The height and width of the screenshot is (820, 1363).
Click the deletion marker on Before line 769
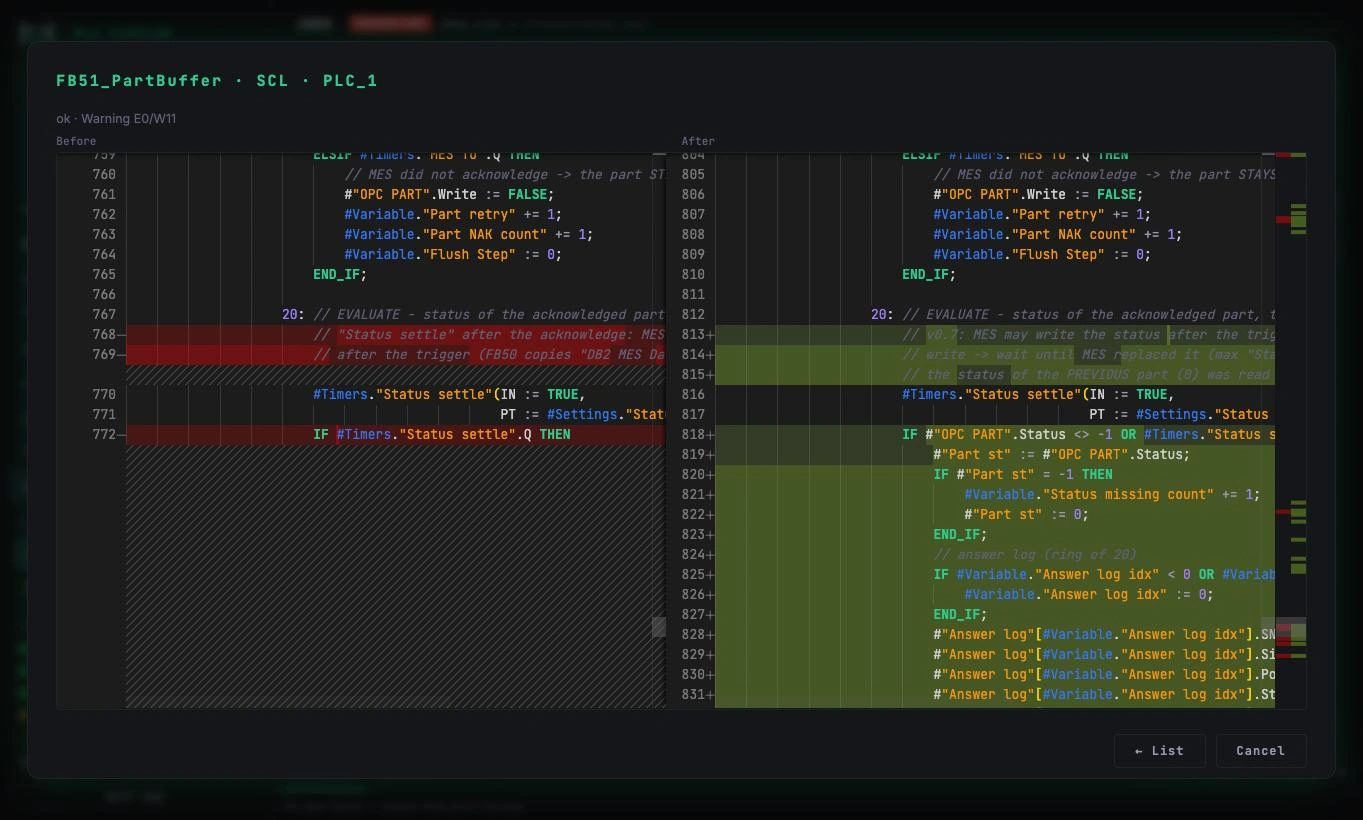tap(121, 355)
